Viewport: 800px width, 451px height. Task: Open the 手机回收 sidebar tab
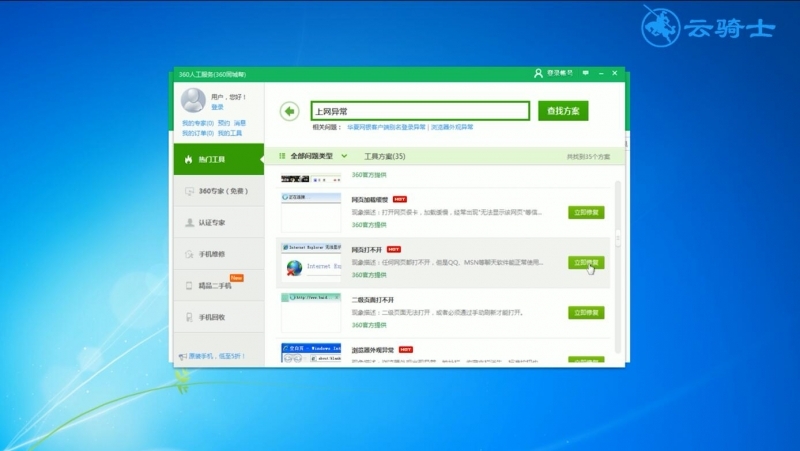pyautogui.click(x=219, y=317)
